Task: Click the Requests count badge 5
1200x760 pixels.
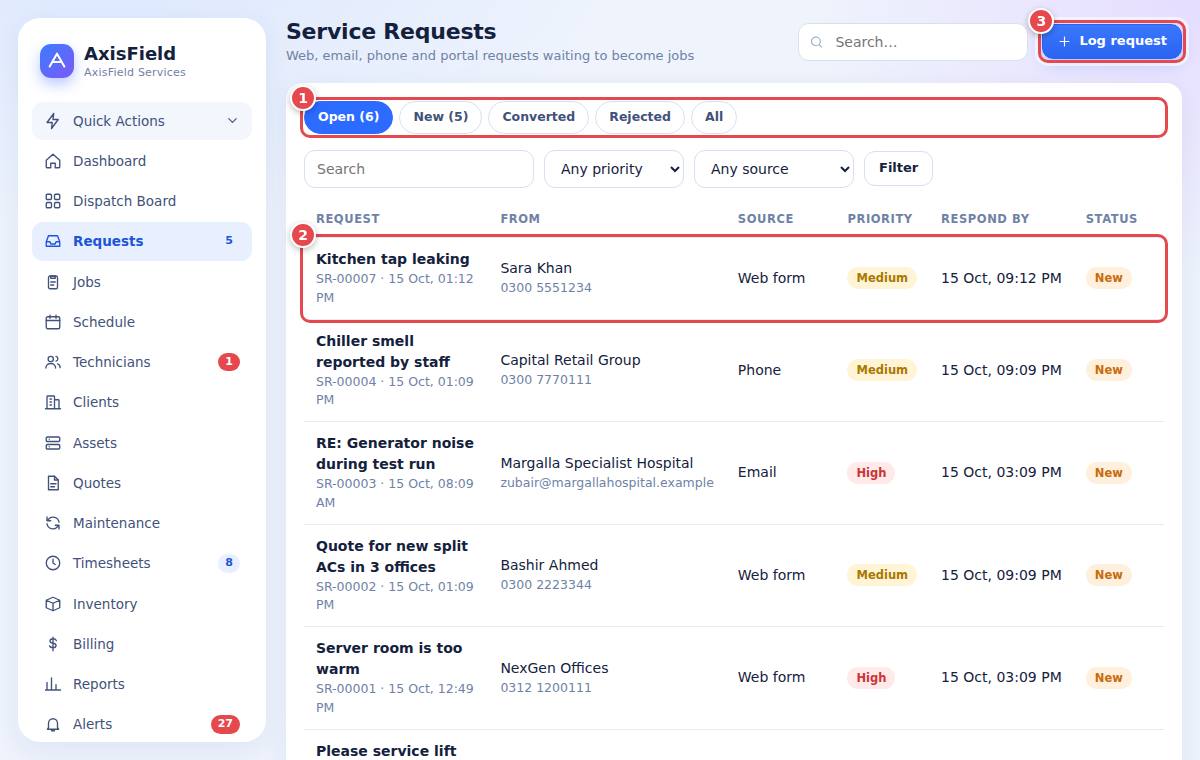Action: pos(229,241)
